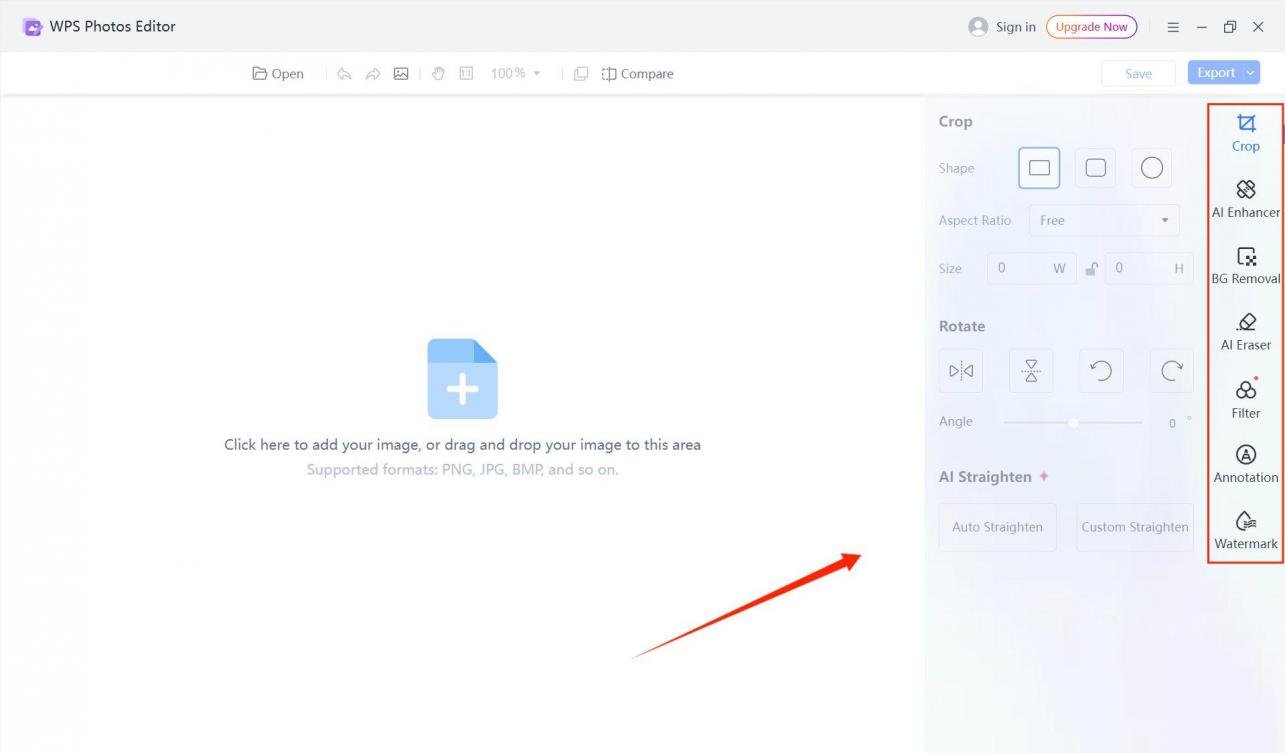This screenshot has height=753, width=1285.
Task: Click the Save button
Action: click(x=1138, y=73)
